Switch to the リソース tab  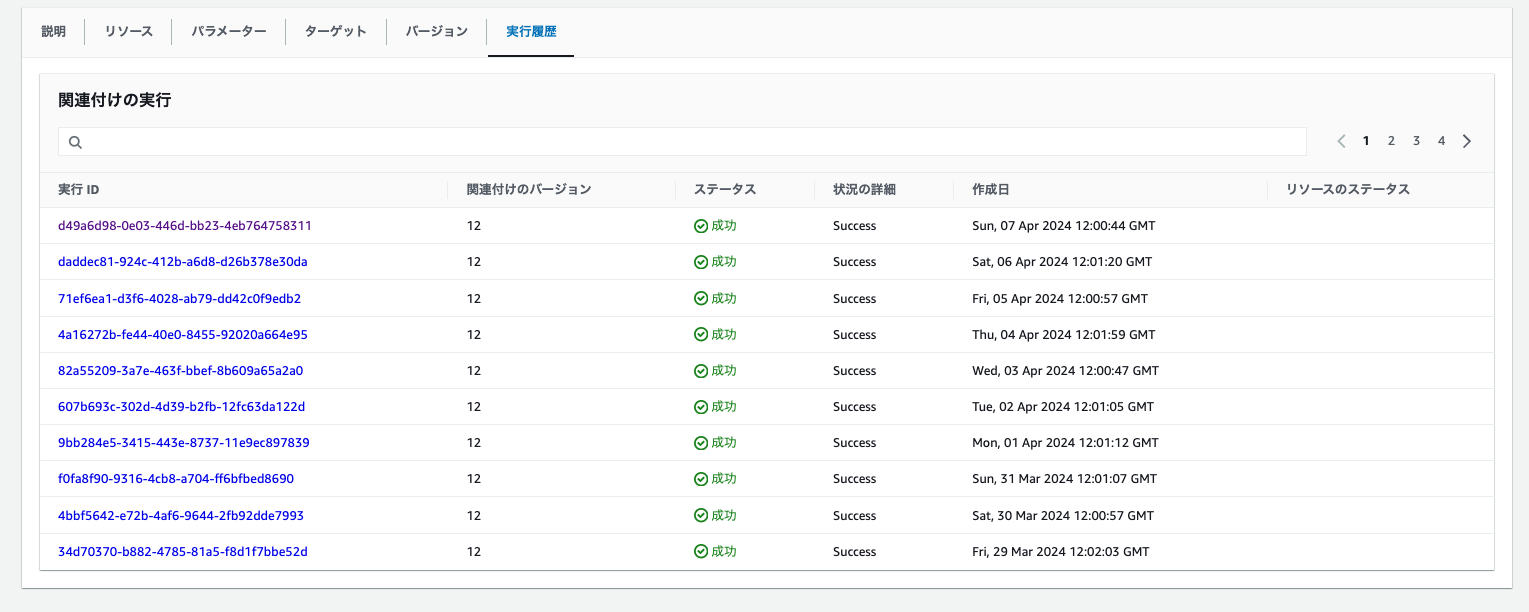click(x=129, y=31)
